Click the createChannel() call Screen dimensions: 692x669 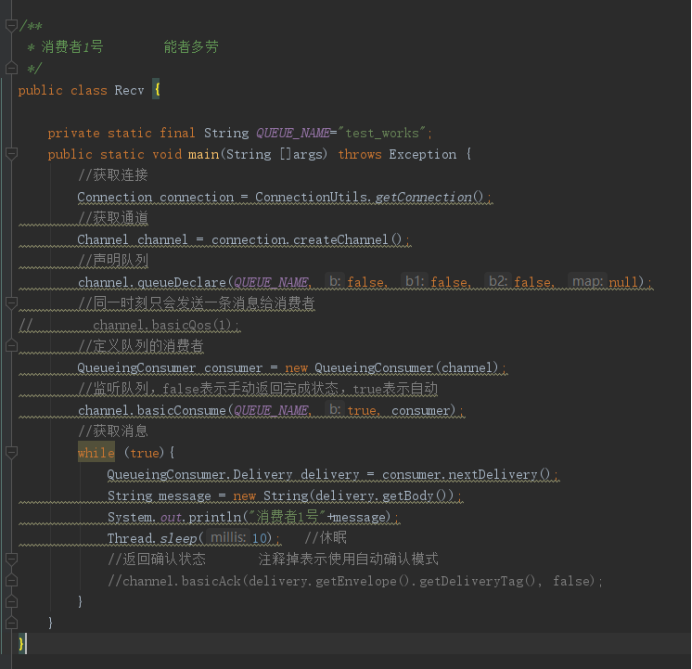tap(347, 240)
